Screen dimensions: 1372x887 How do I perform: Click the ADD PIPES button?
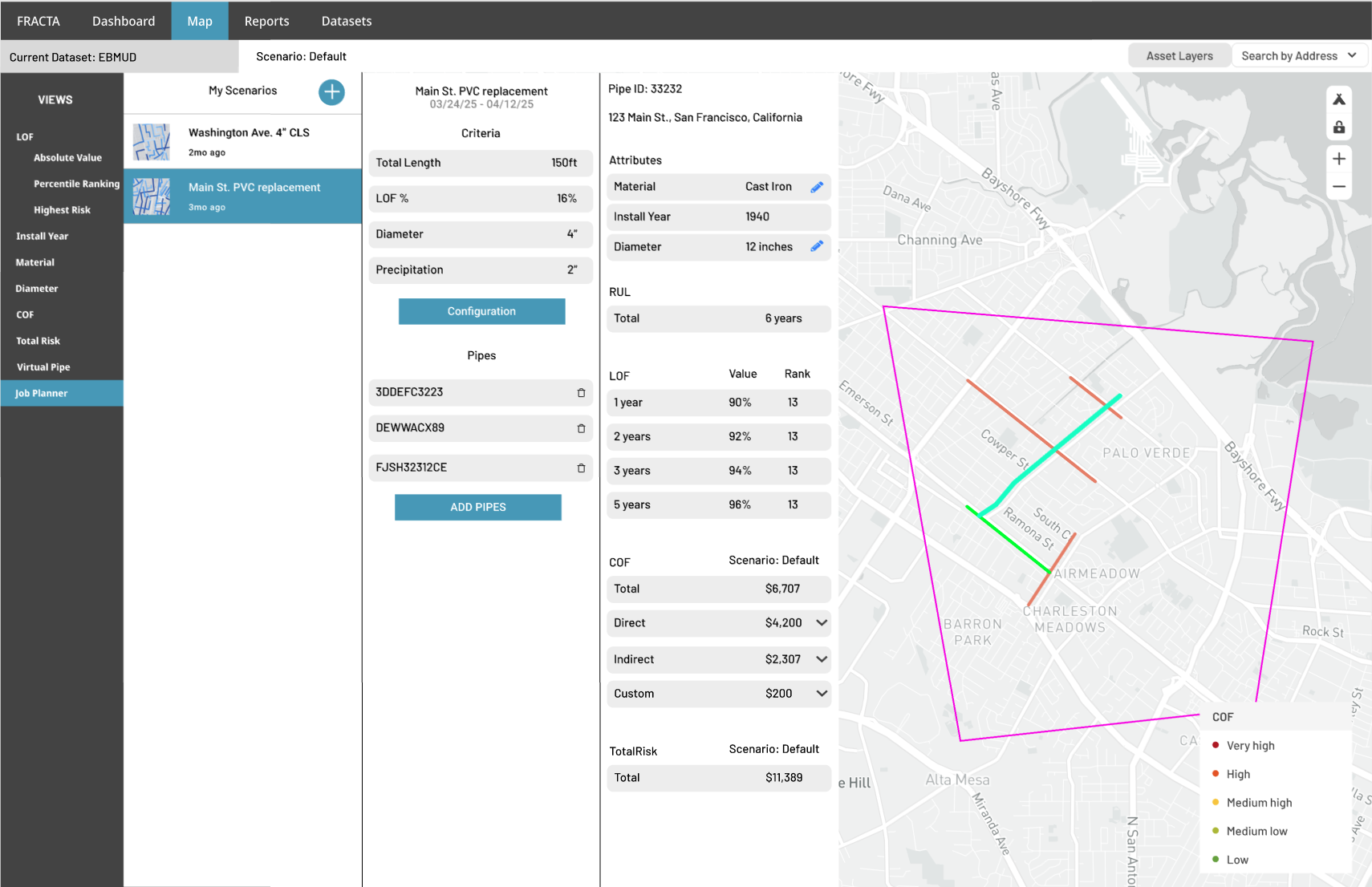tap(478, 507)
